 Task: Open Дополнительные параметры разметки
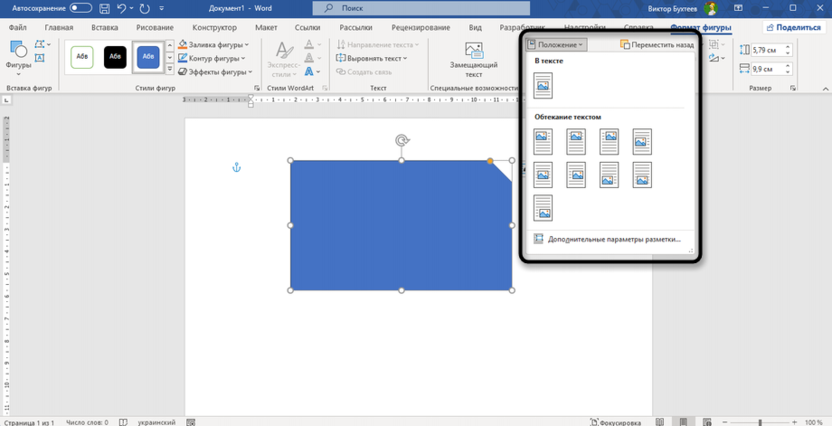(613, 239)
